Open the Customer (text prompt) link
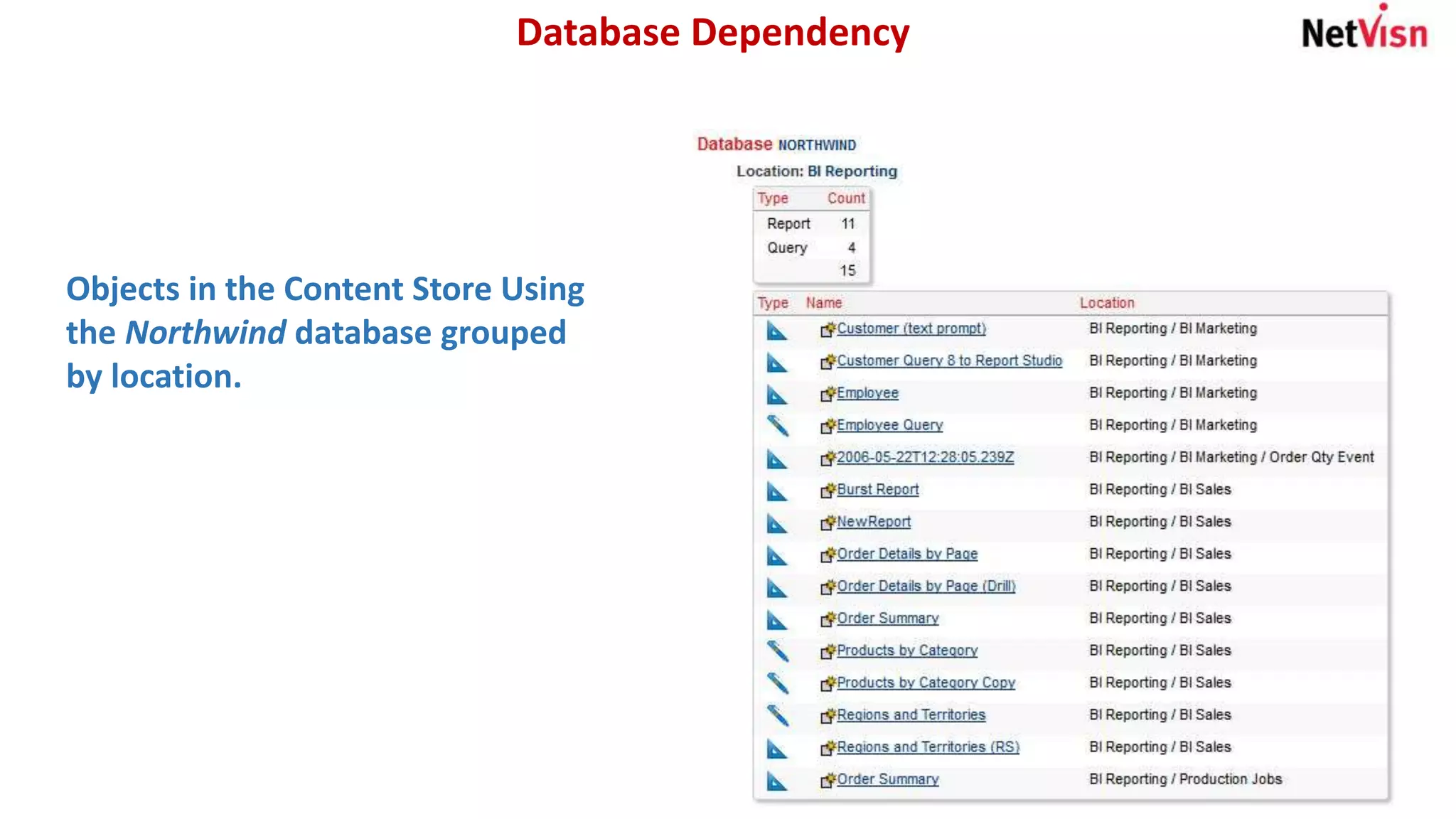 (911, 328)
